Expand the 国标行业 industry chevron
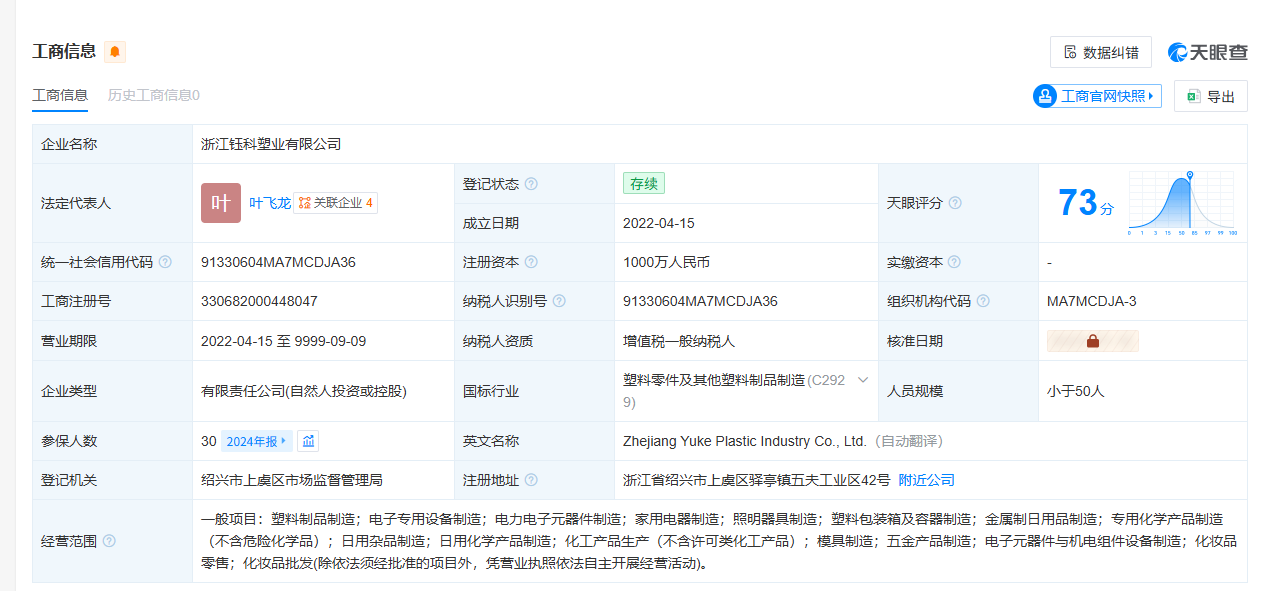The height and width of the screenshot is (591, 1263). (862, 381)
